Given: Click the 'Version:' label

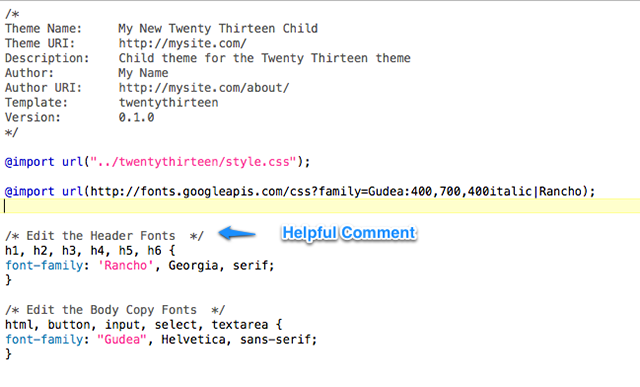Looking at the screenshot, I should (x=33, y=117).
